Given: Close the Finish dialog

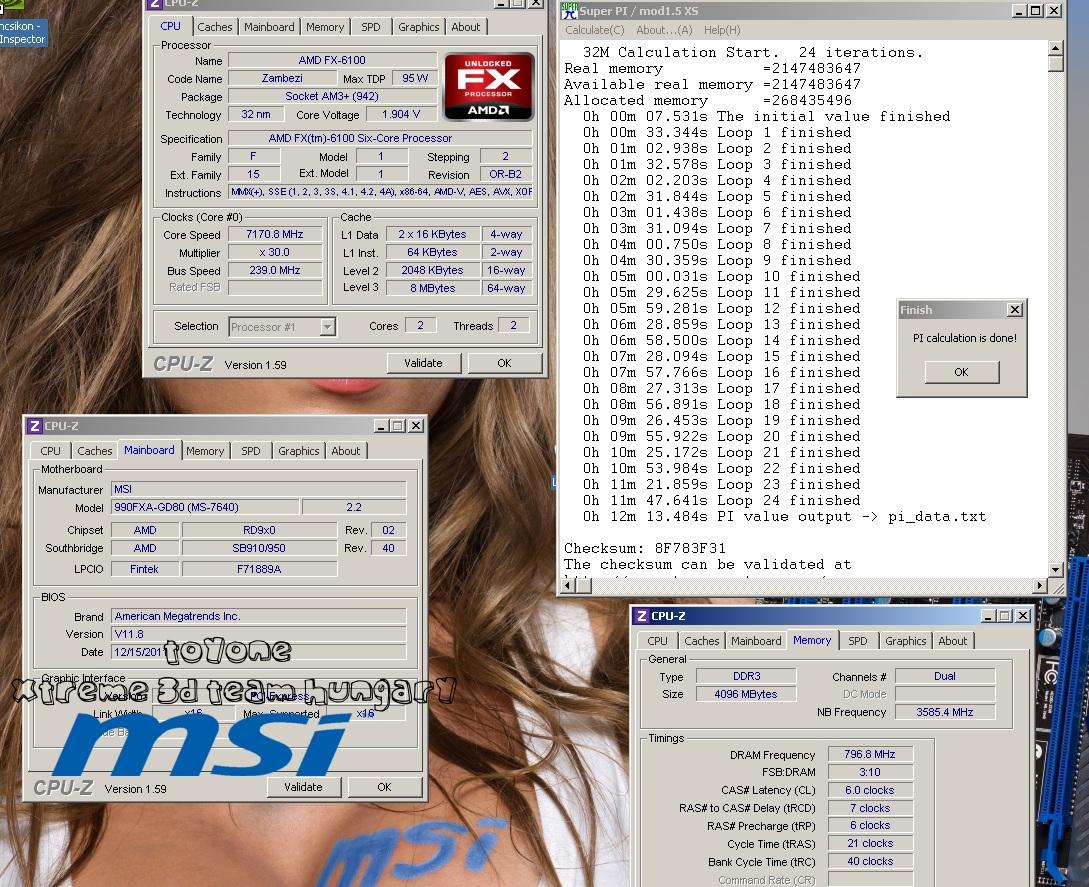Looking at the screenshot, I should coord(1015,310).
